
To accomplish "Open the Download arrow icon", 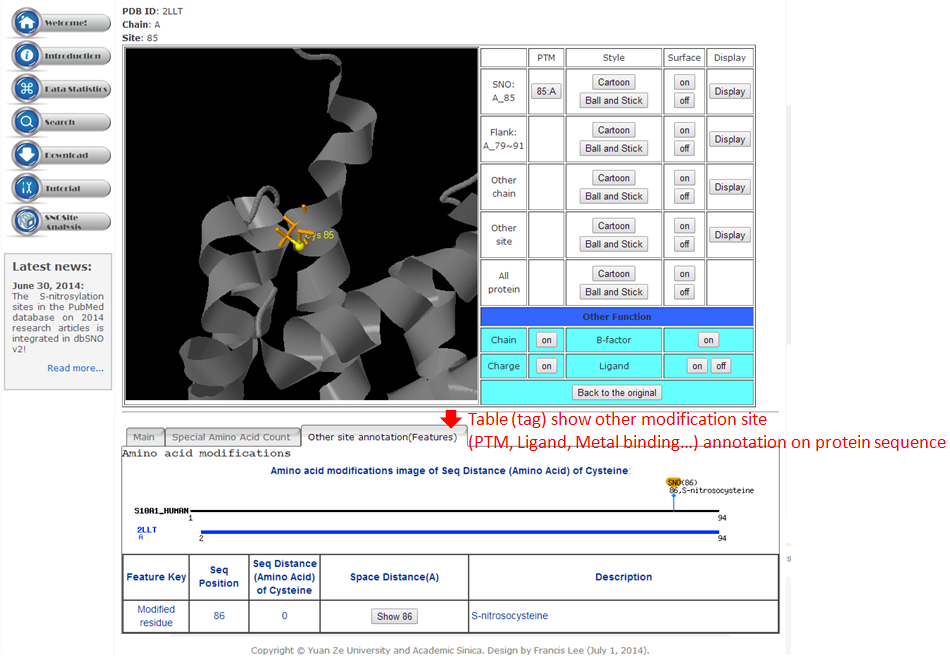I will click(x=26, y=155).
